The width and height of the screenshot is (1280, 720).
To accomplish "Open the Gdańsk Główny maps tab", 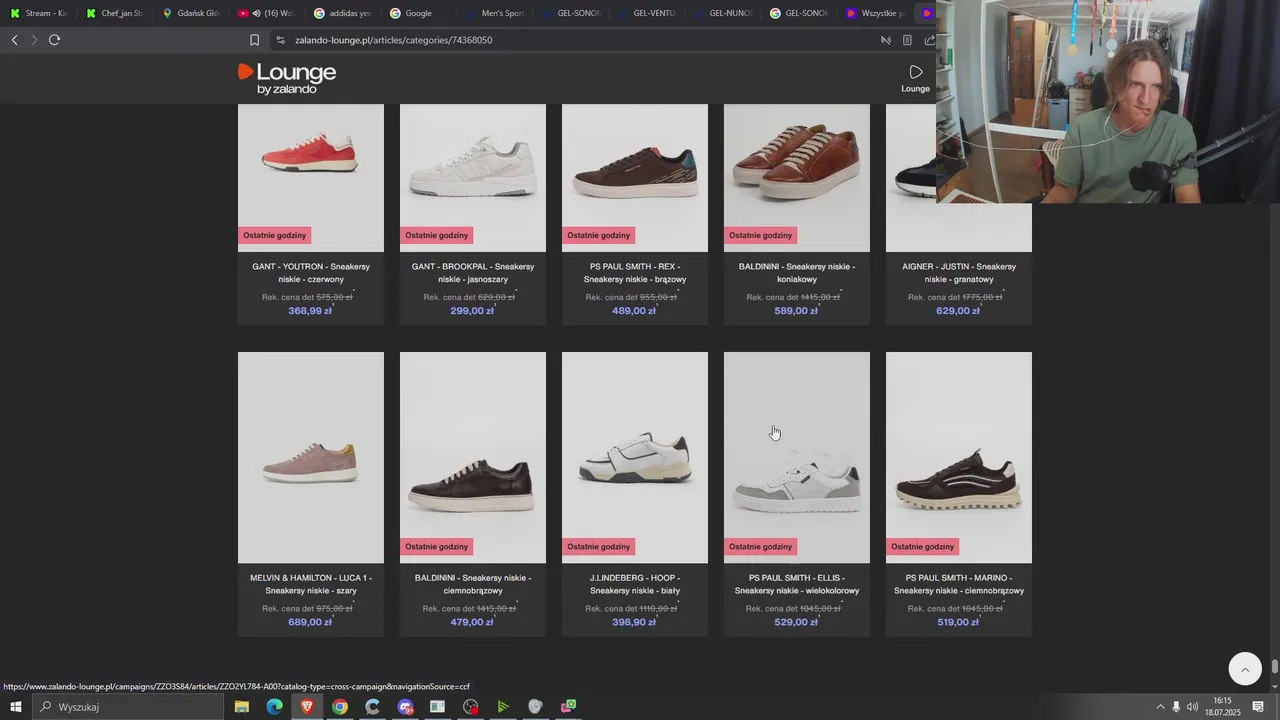I will (190, 13).
